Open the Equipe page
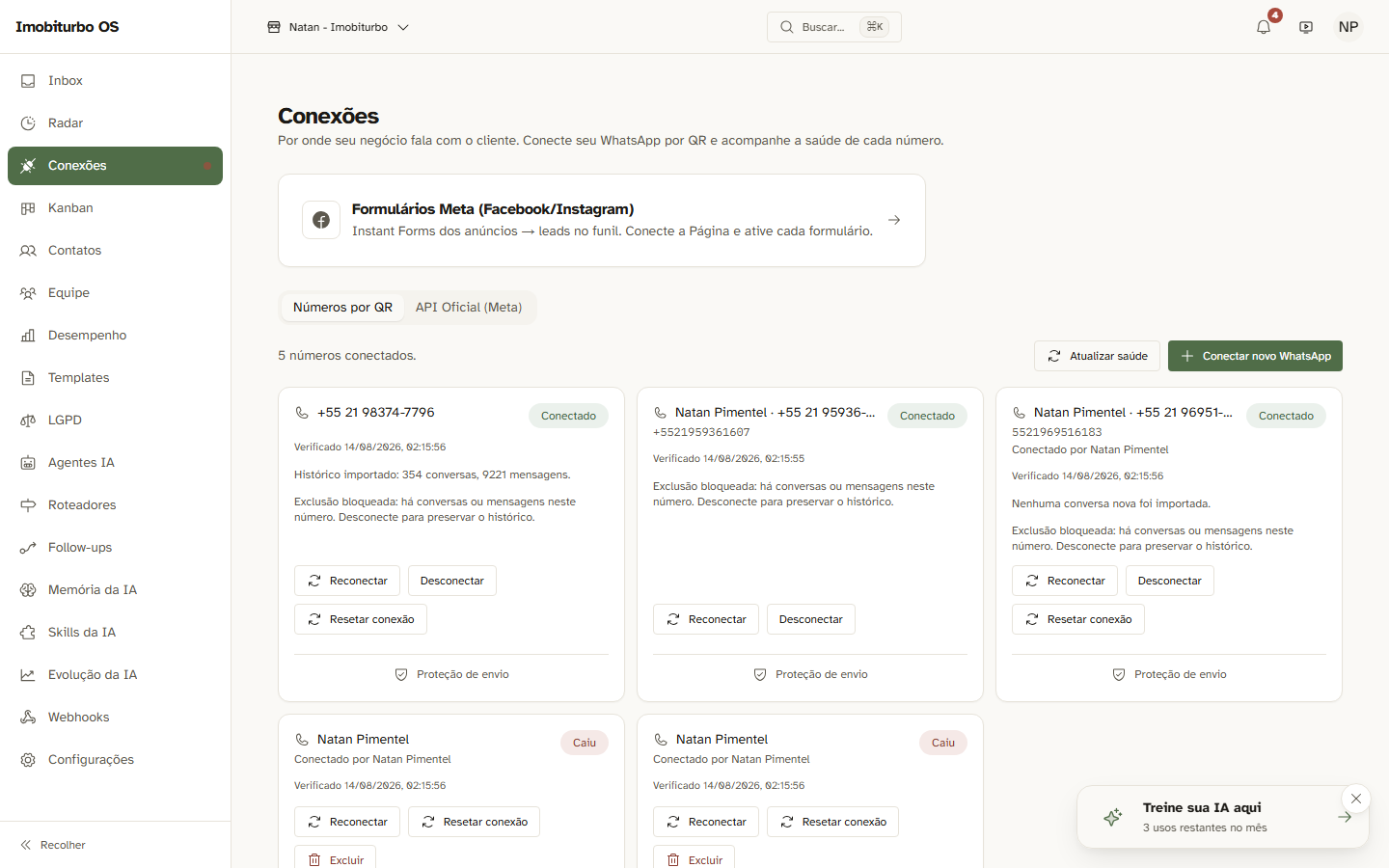The height and width of the screenshot is (868, 1389). click(x=115, y=293)
